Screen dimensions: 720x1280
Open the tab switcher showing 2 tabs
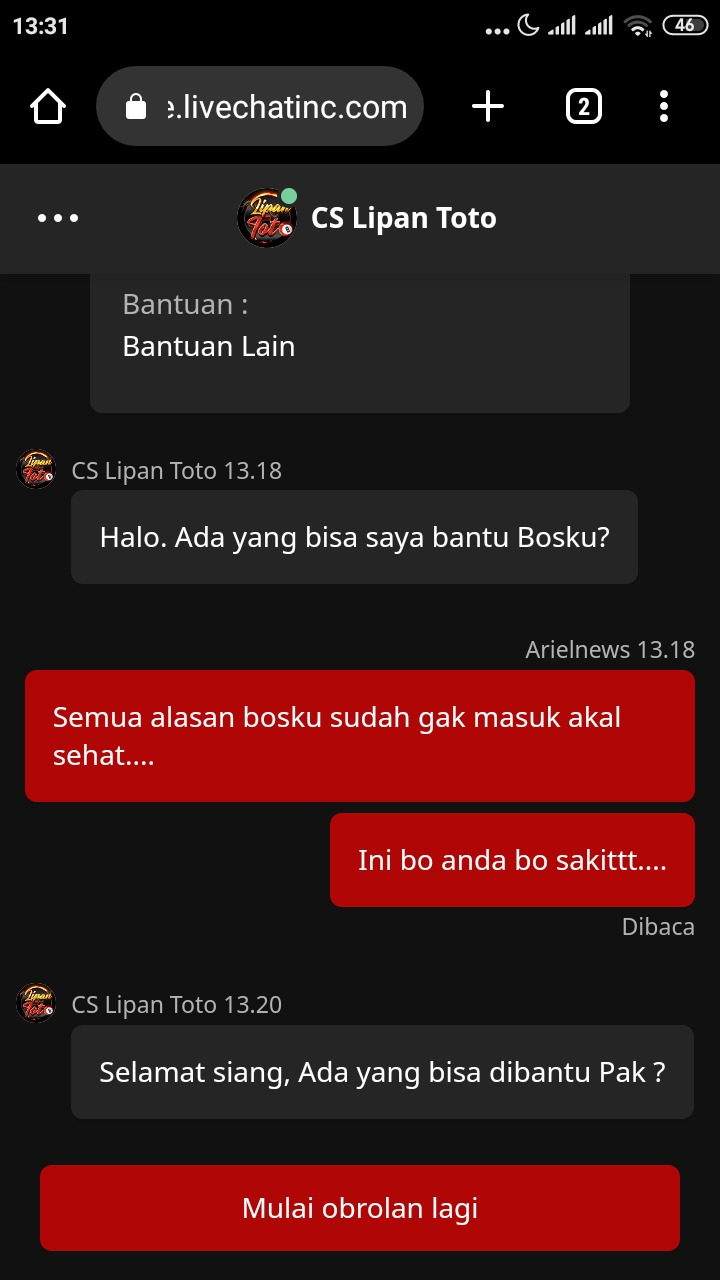click(x=584, y=106)
